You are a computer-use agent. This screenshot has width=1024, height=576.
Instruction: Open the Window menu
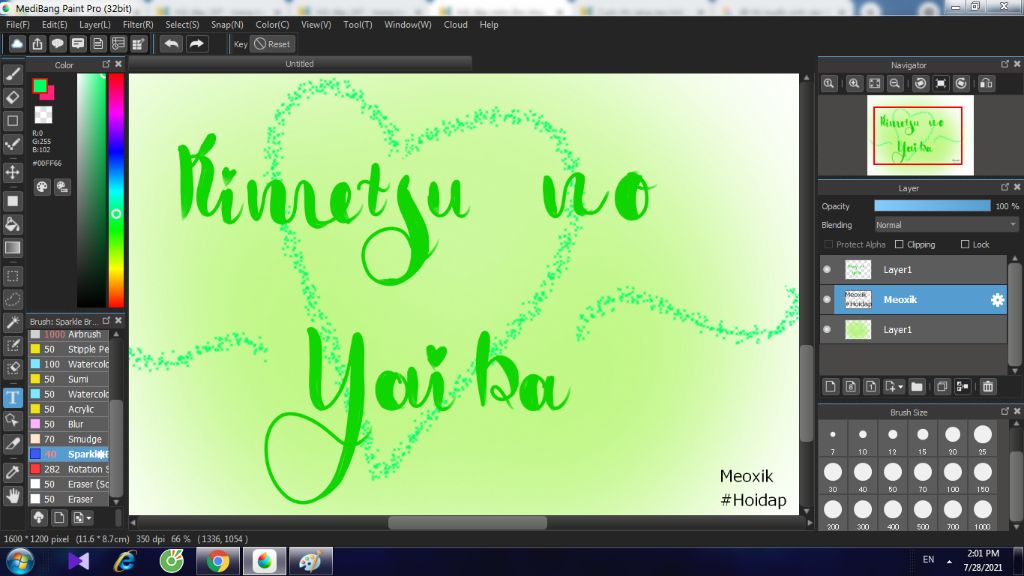(408, 25)
